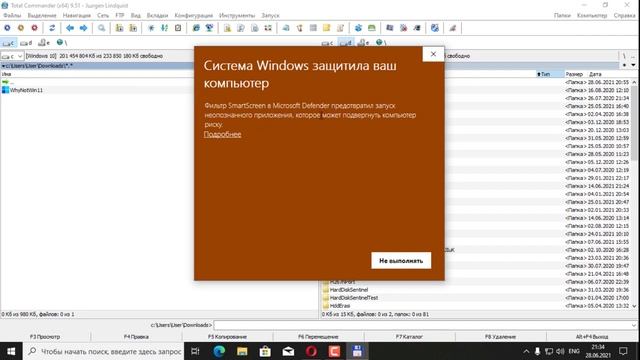640x360 pixels.
Task: Click the blue butterfly-like toolbar icon
Action: pyautogui.click(x=358, y=28)
